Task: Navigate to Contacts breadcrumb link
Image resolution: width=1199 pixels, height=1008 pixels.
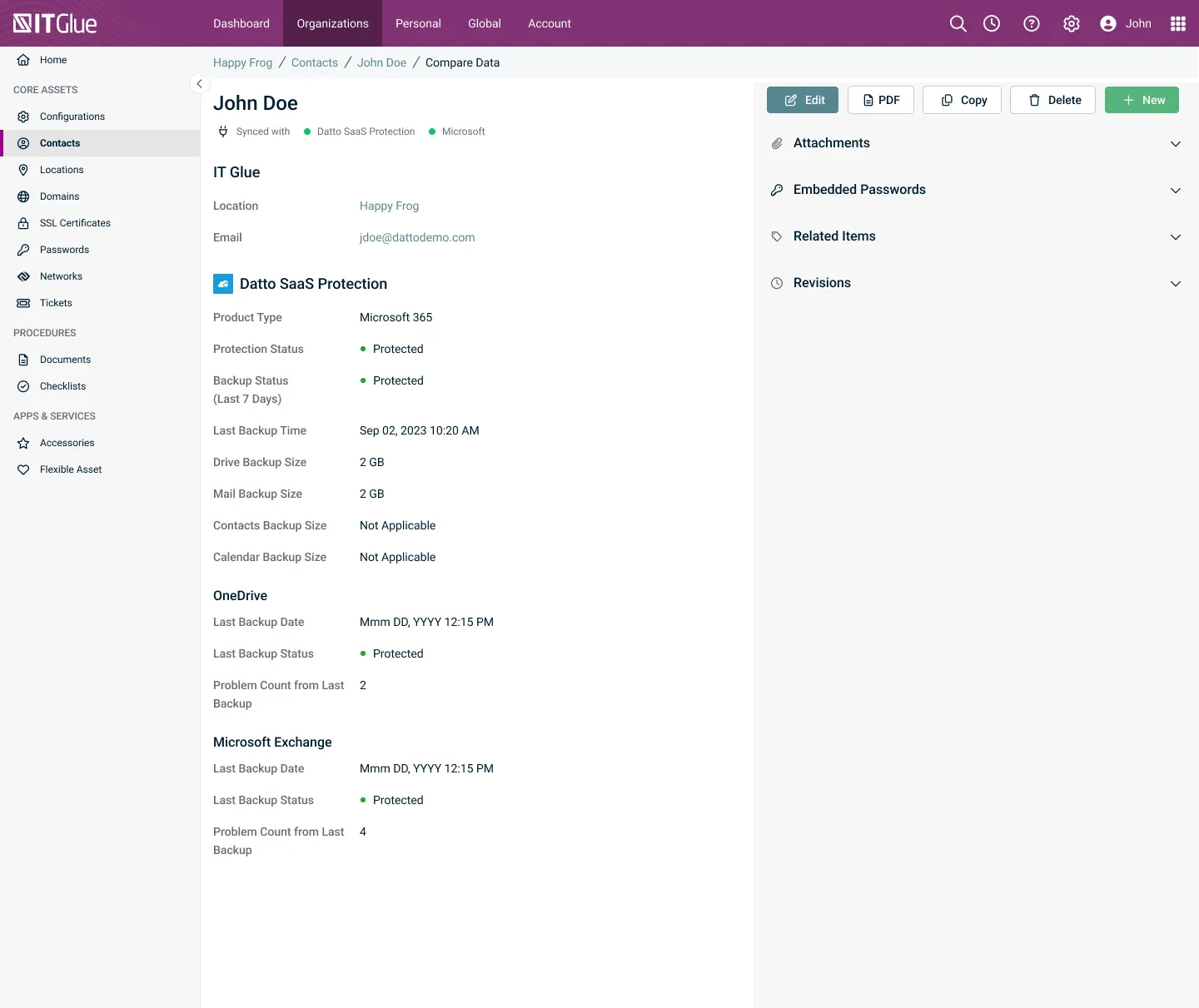Action: pyautogui.click(x=314, y=62)
